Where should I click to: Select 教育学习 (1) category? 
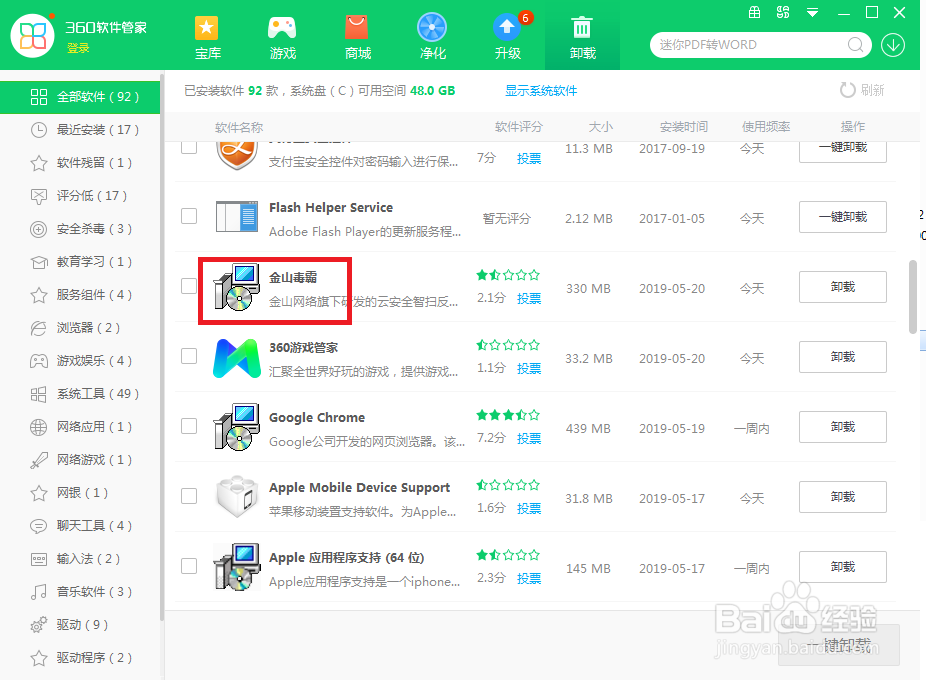click(80, 262)
